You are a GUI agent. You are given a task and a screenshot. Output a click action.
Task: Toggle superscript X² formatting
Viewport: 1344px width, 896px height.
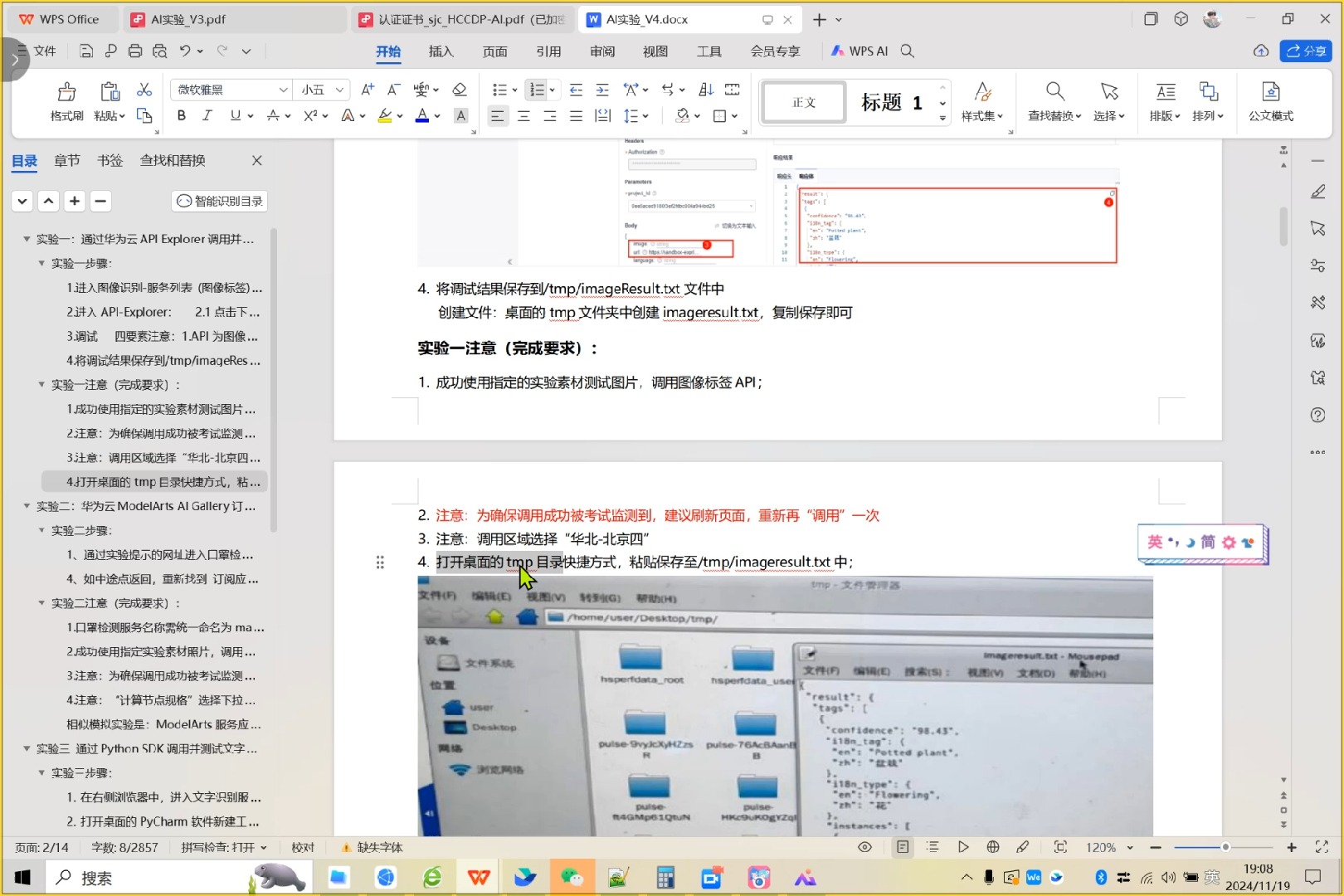(310, 115)
